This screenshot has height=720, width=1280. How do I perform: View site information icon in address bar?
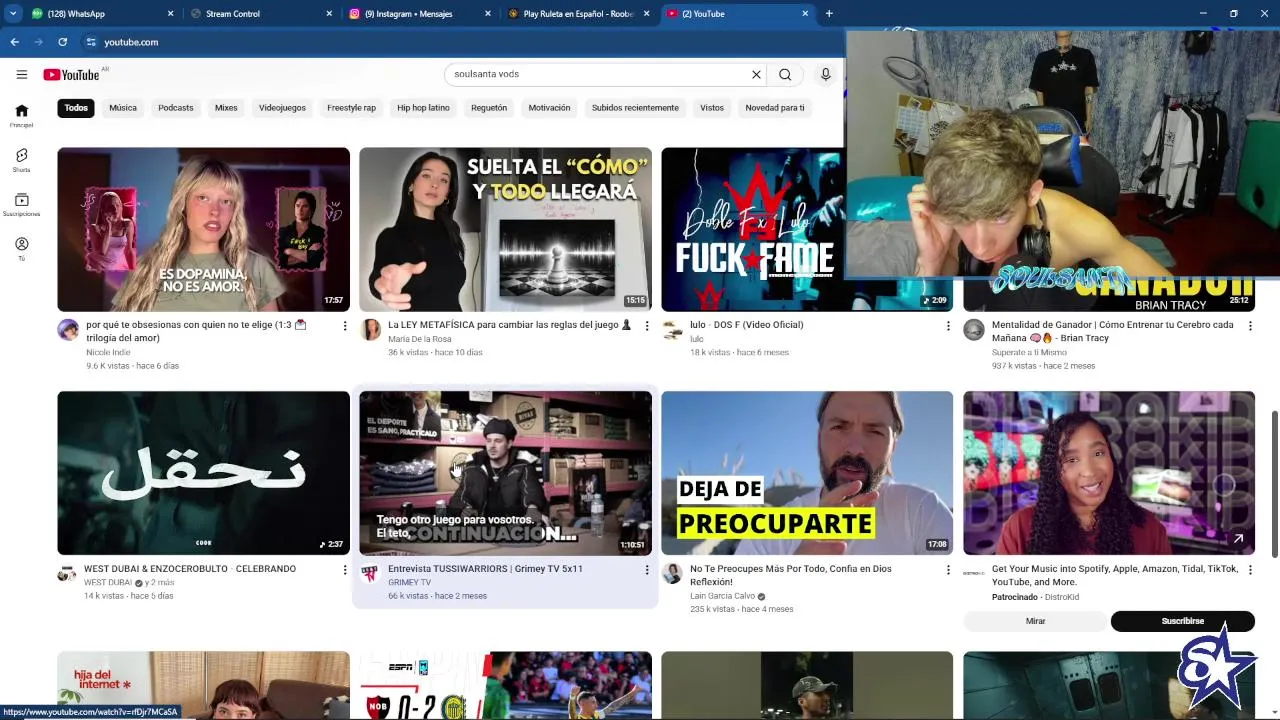tap(91, 42)
